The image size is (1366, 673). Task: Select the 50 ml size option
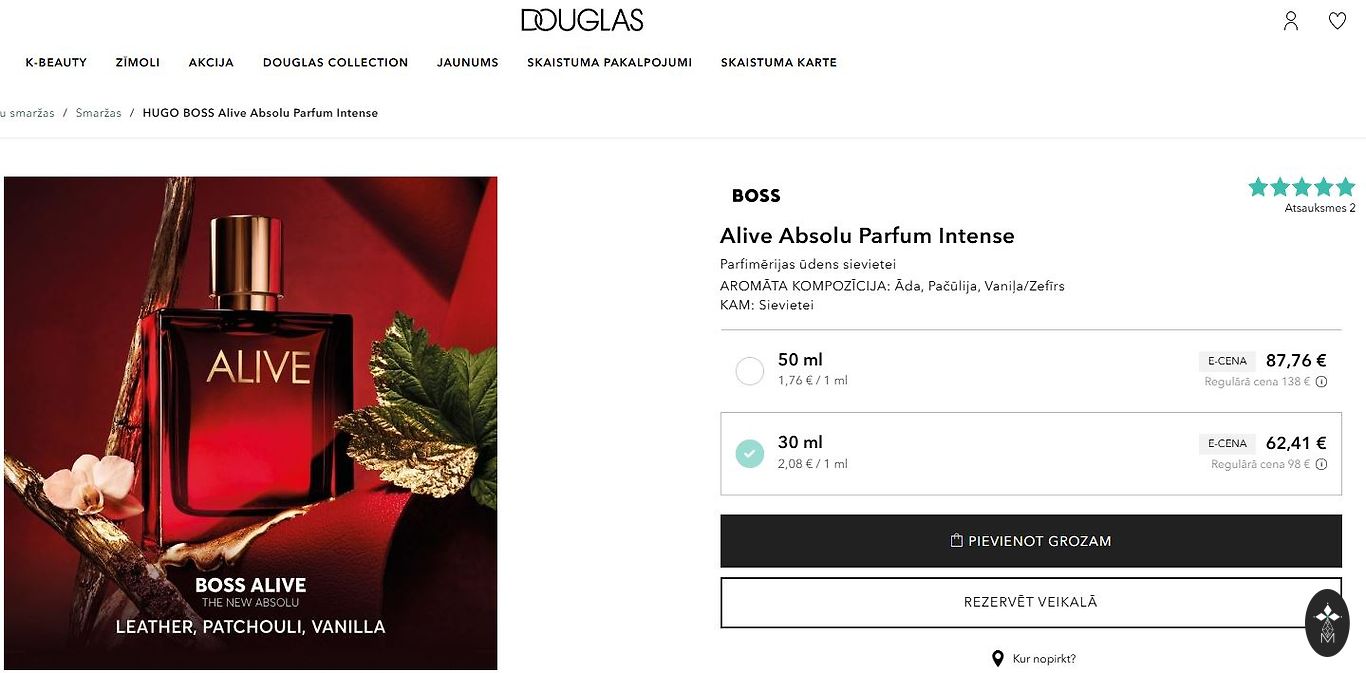750,371
